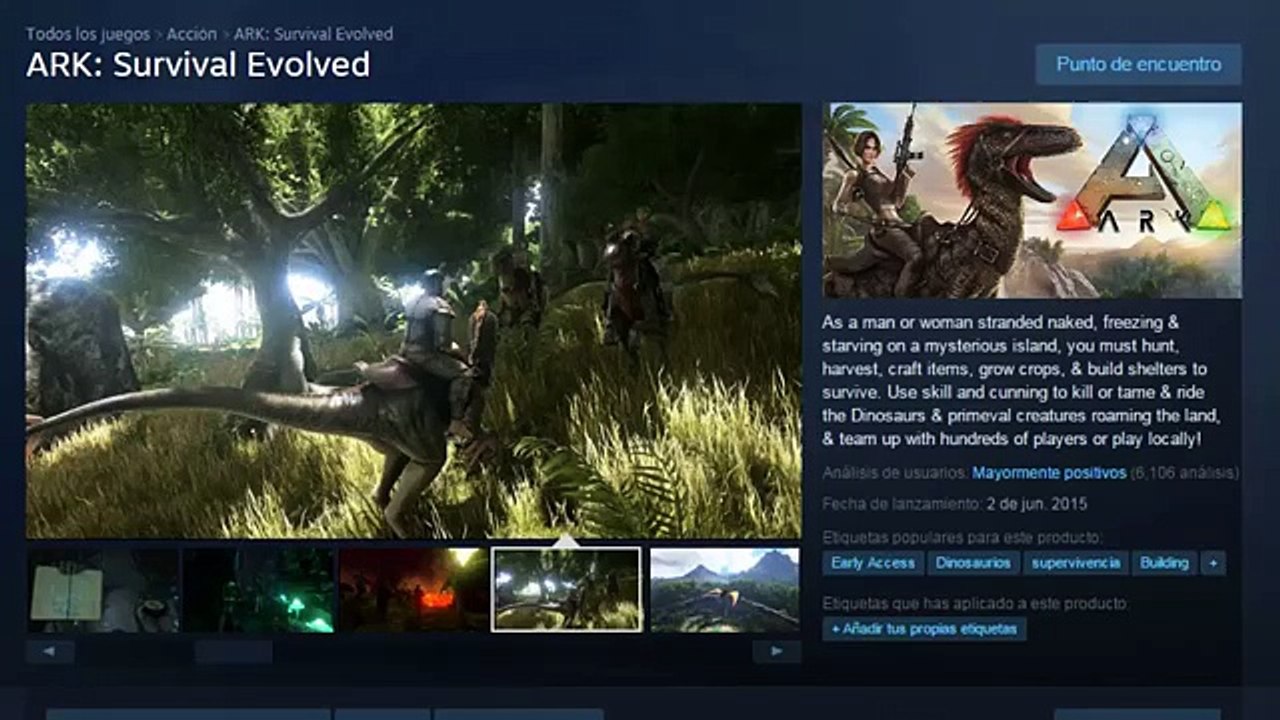
Task: Select the 'Dinosaurios' tag
Action: tap(973, 563)
